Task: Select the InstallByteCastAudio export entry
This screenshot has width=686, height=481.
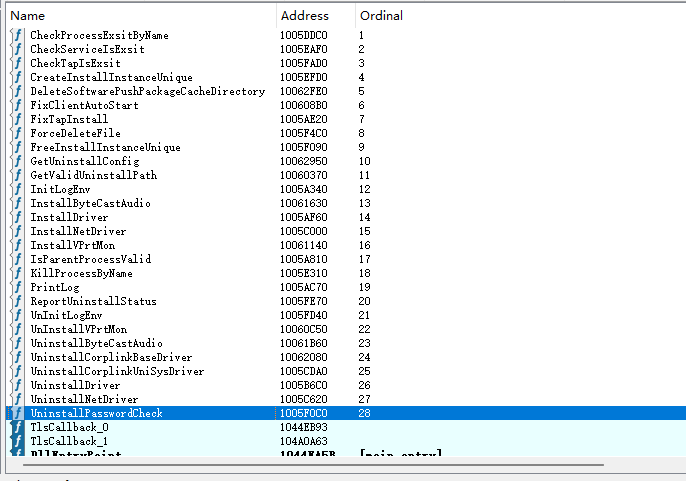Action: tap(90, 203)
